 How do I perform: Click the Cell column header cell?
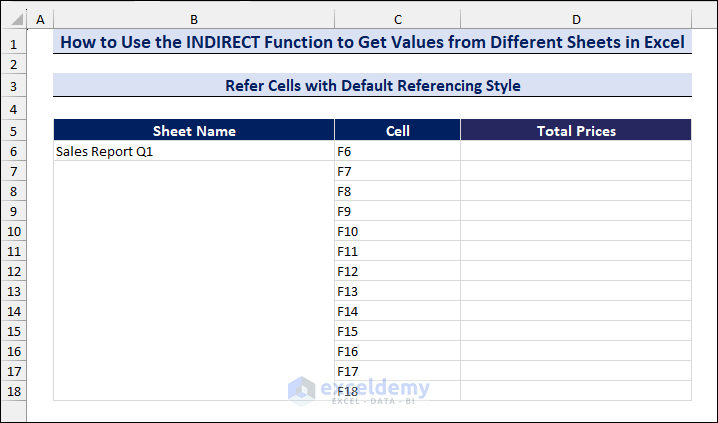pos(397,131)
